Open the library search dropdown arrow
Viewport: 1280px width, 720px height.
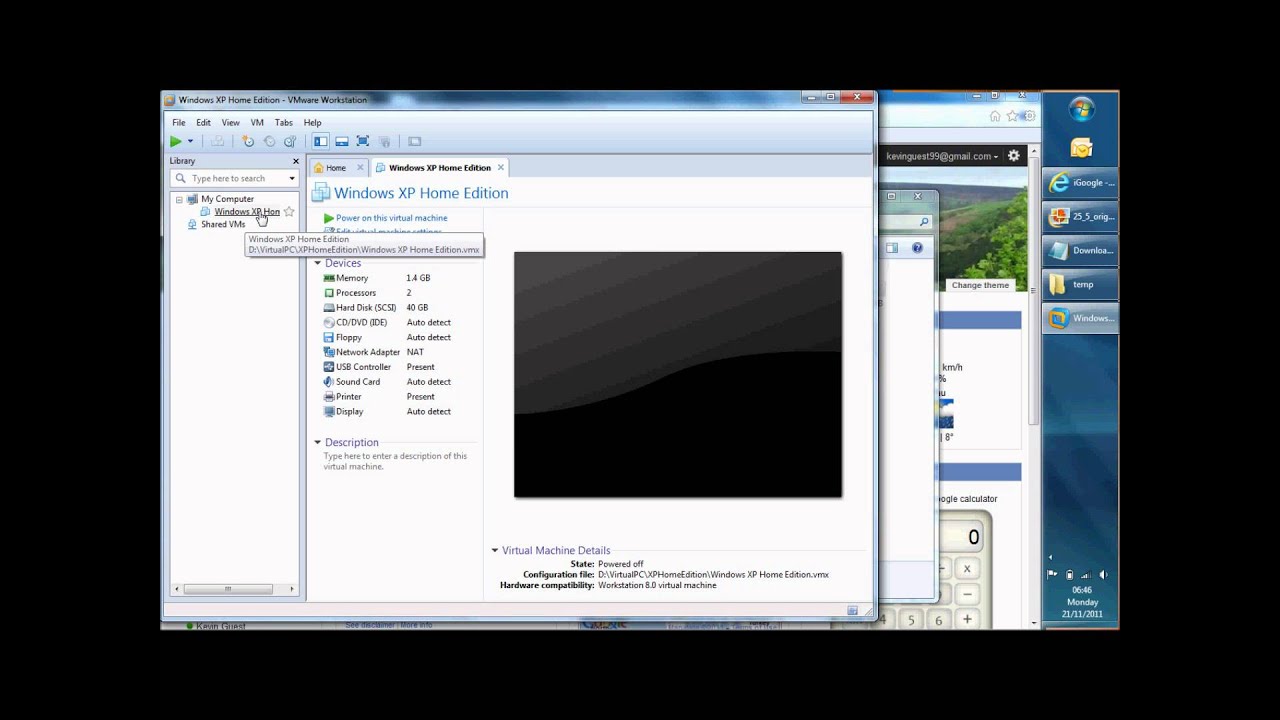pos(292,178)
